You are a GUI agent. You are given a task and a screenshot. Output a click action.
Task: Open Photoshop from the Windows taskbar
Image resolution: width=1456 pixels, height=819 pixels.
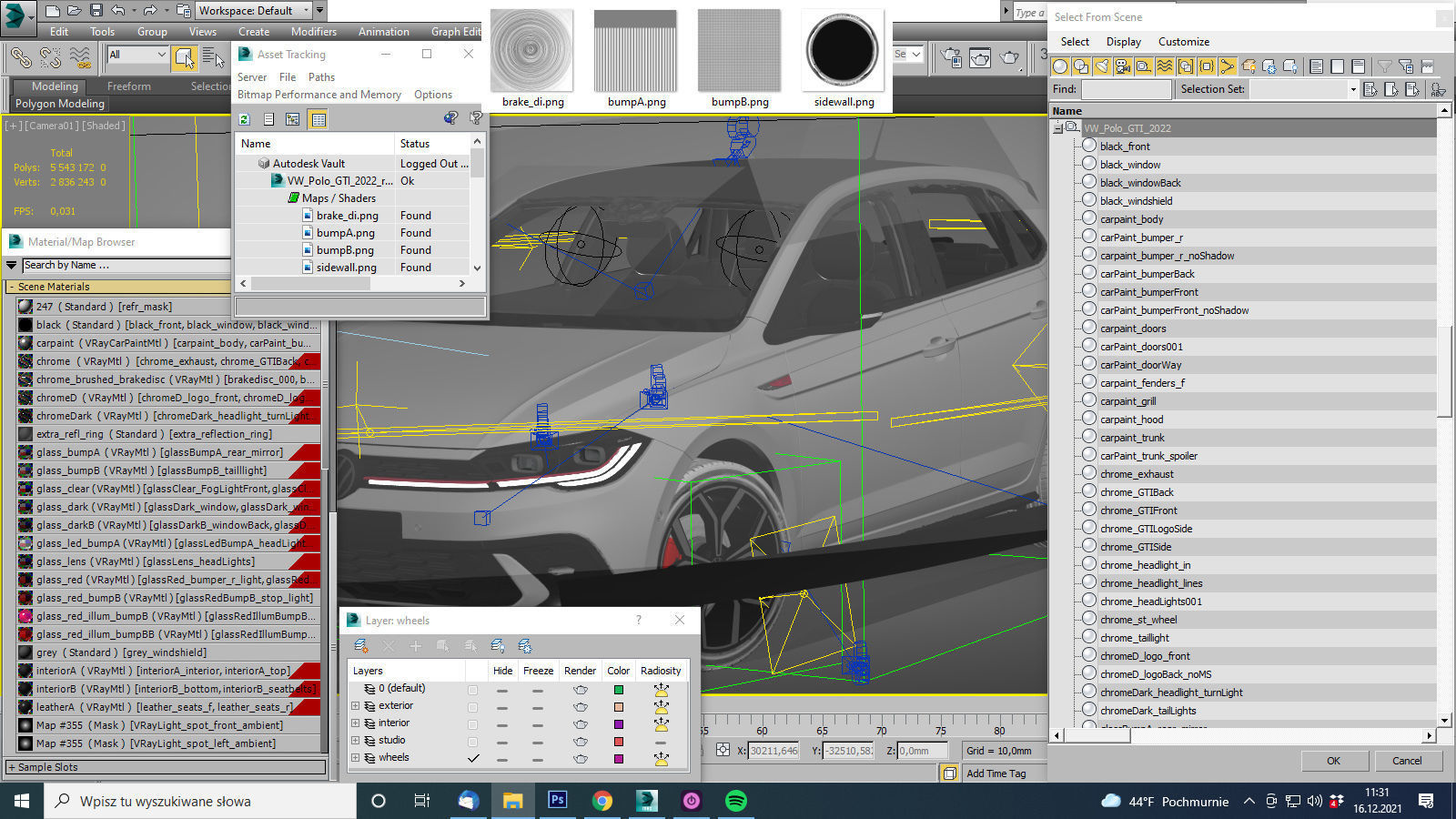pos(558,801)
